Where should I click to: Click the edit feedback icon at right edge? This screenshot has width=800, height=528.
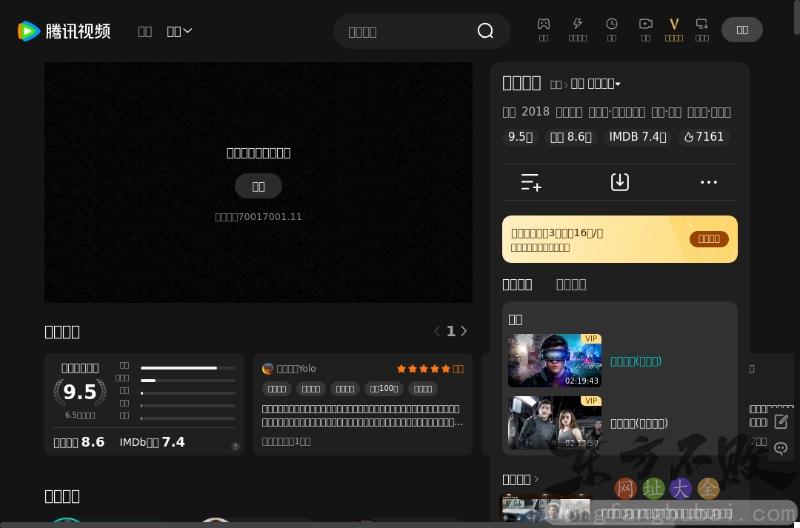(781, 421)
